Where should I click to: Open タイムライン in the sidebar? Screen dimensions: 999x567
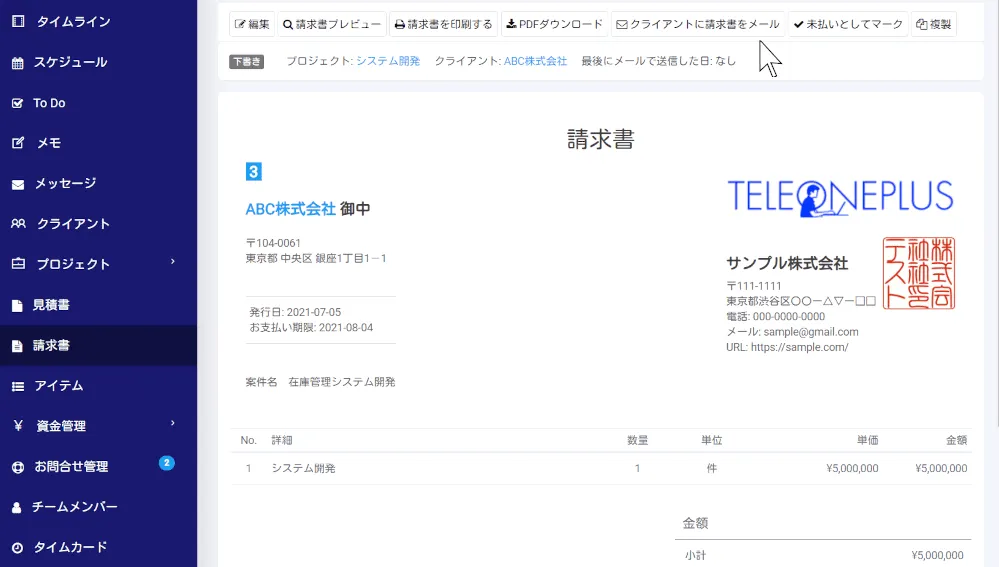[x=98, y=22]
